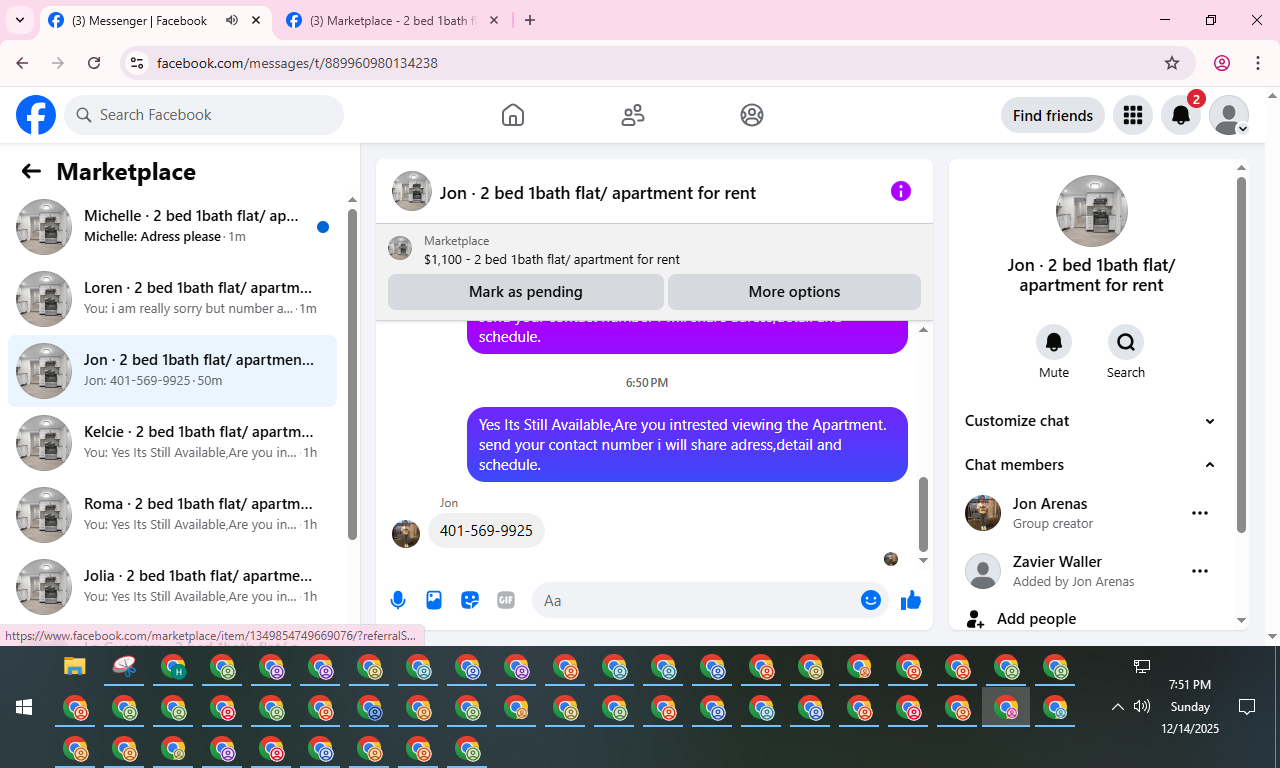This screenshot has width=1280, height=768.
Task: Open Loren's conversation
Action: point(172,299)
